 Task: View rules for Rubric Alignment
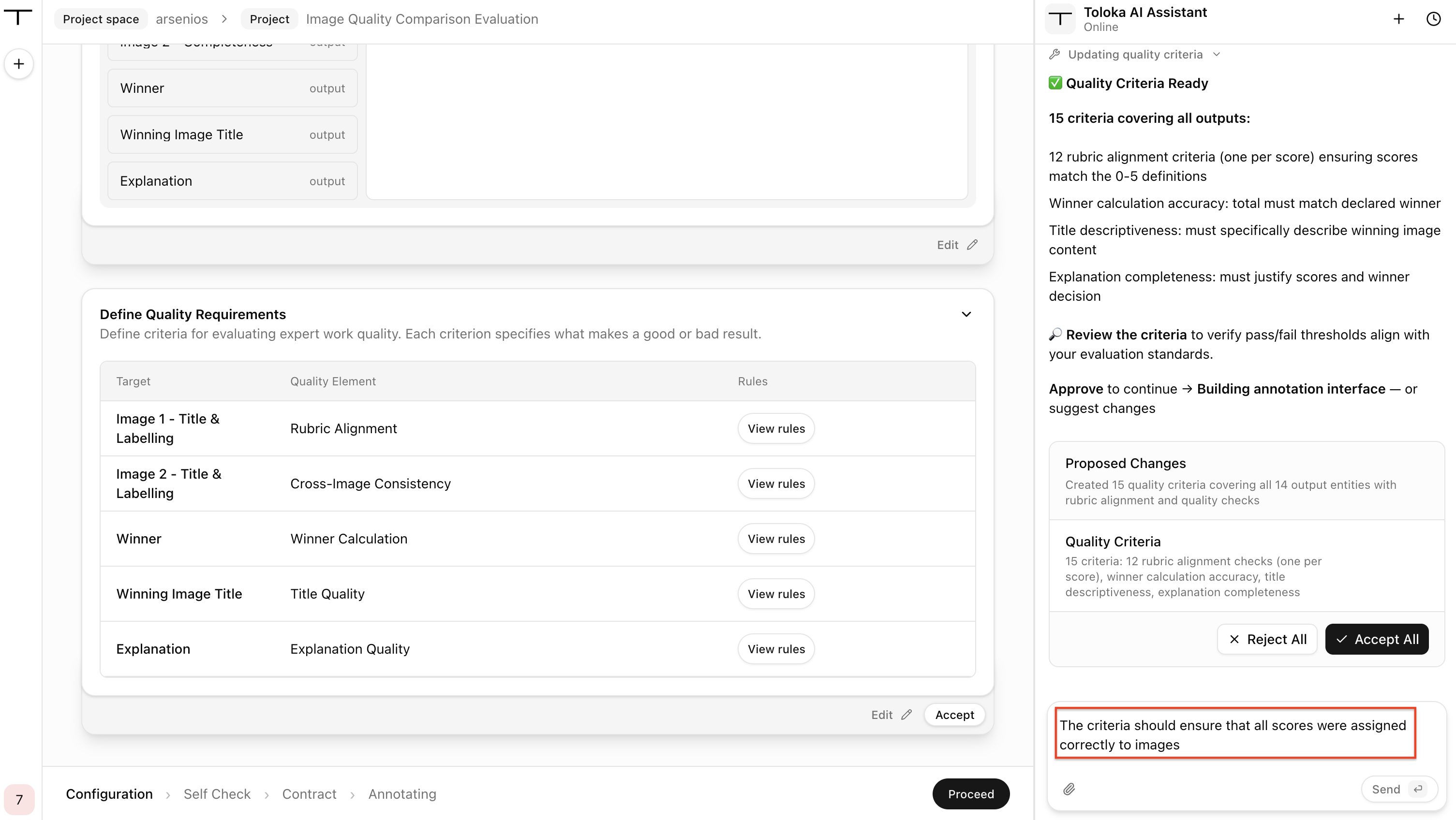(776, 428)
